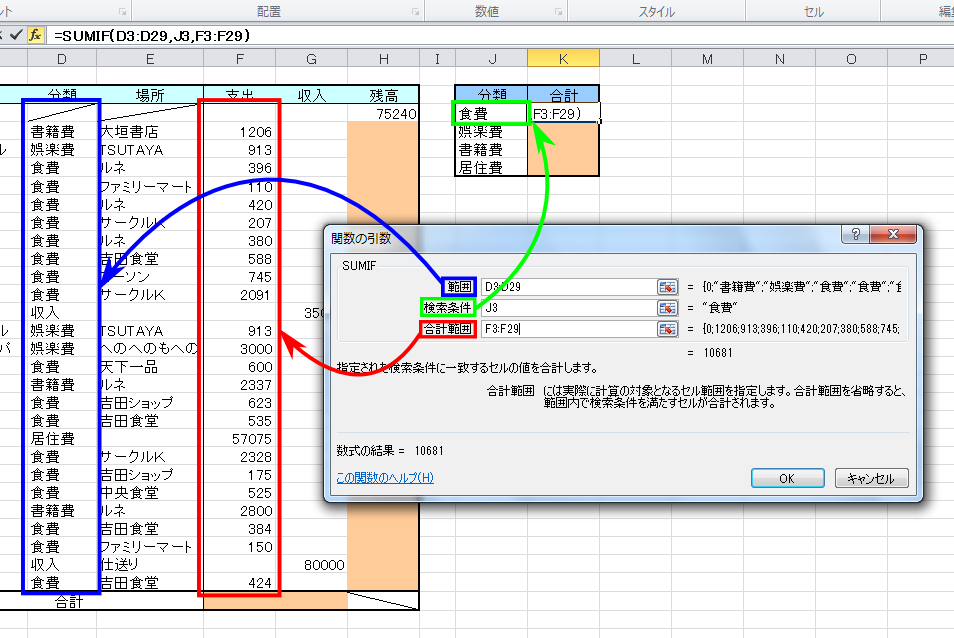The height and width of the screenshot is (638, 954).
Task: Collapse dialog via 範囲 range selector icon
Action: tap(667, 287)
